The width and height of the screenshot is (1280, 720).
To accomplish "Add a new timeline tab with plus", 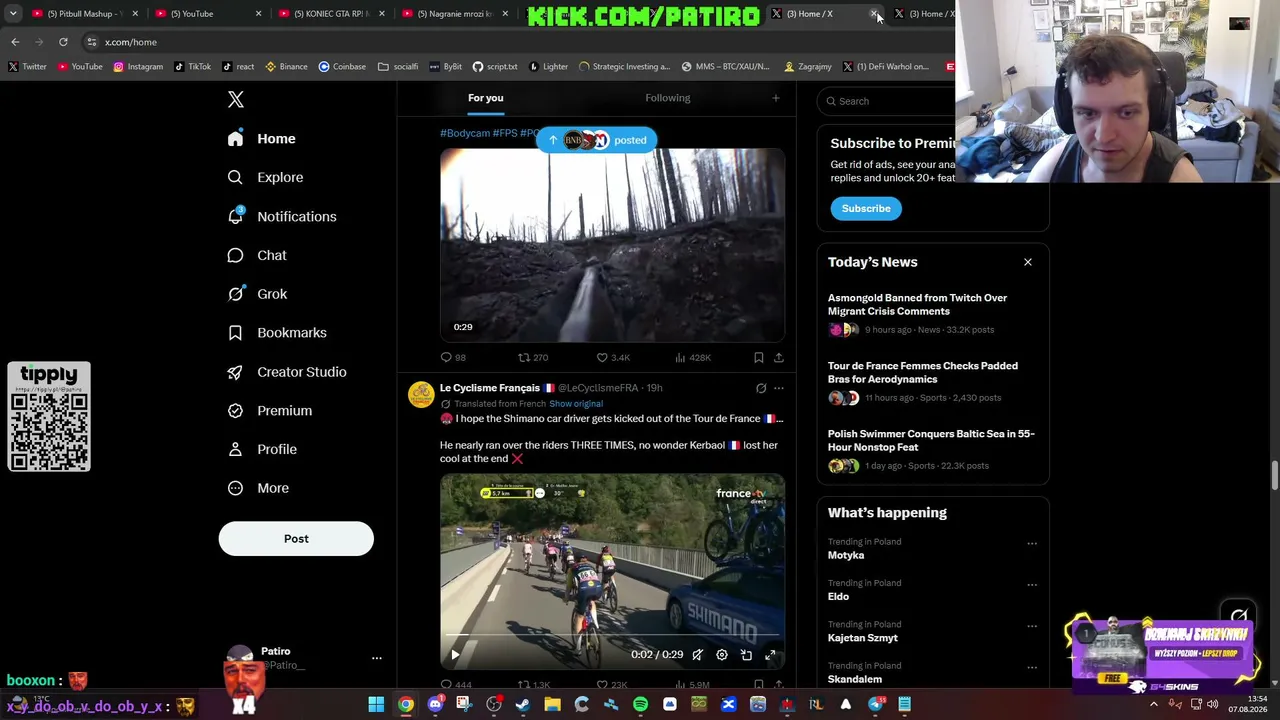I will pyautogui.click(x=776, y=98).
